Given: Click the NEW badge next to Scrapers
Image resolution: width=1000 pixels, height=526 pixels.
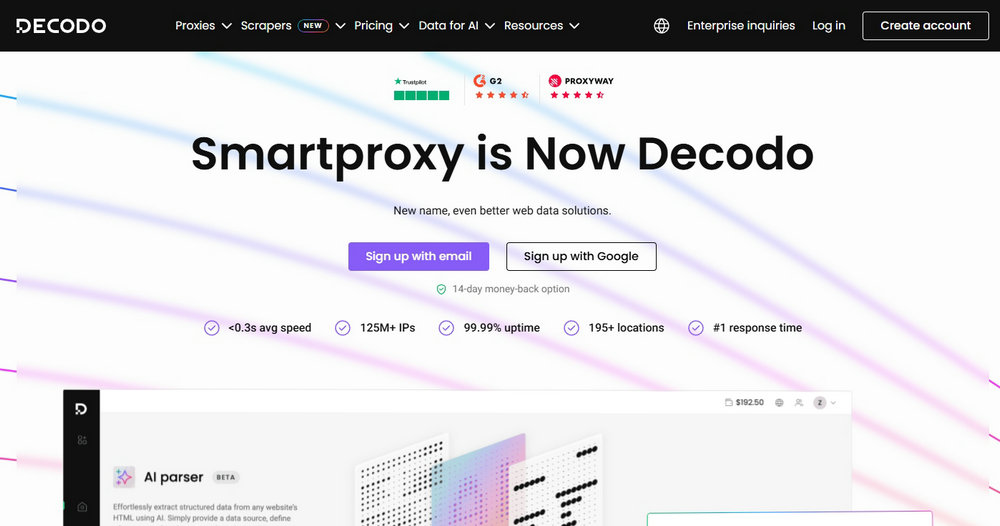Looking at the screenshot, I should tap(312, 26).
